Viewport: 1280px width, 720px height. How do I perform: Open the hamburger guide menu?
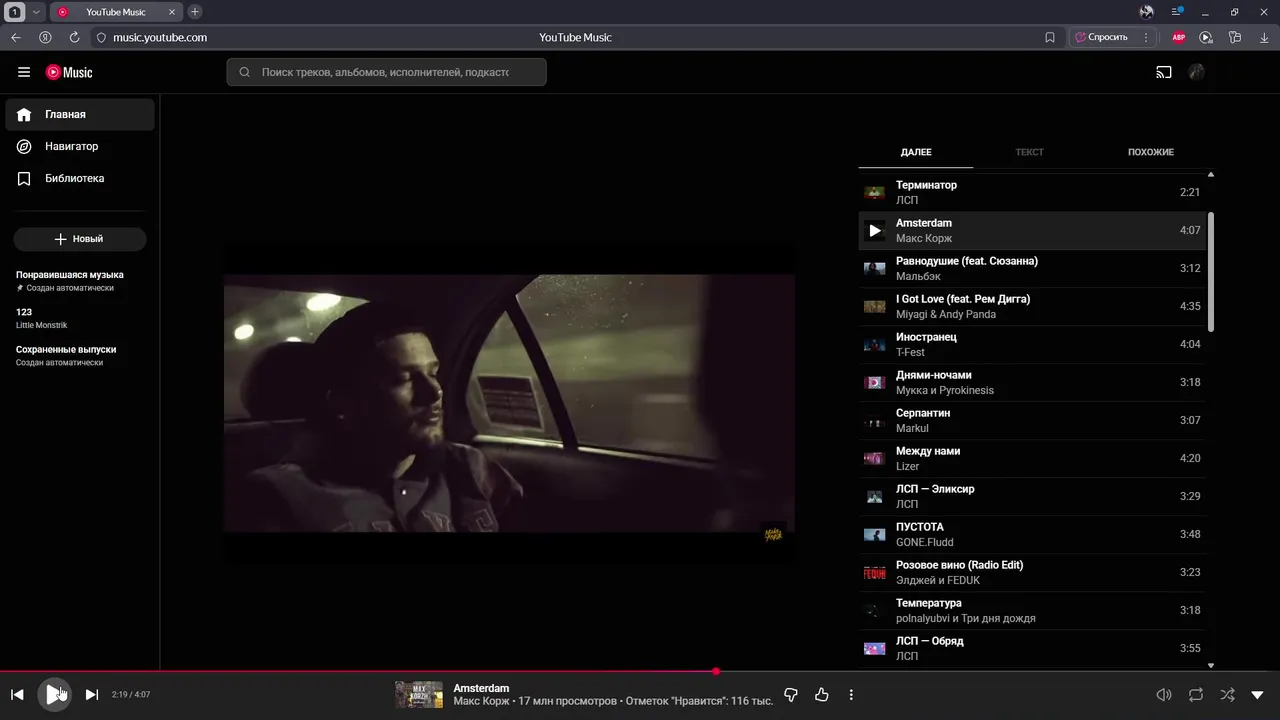(x=24, y=72)
